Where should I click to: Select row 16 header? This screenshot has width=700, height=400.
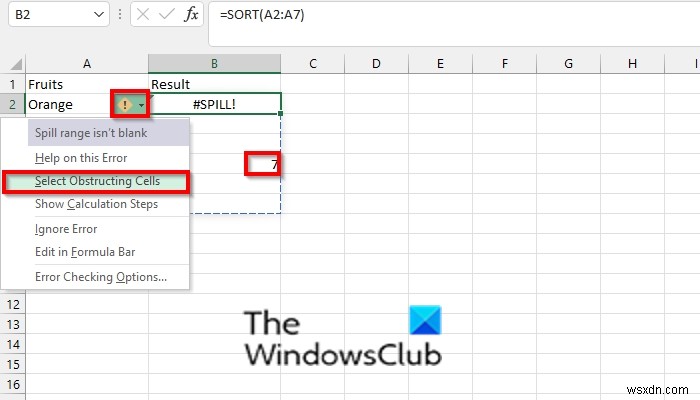13,384
